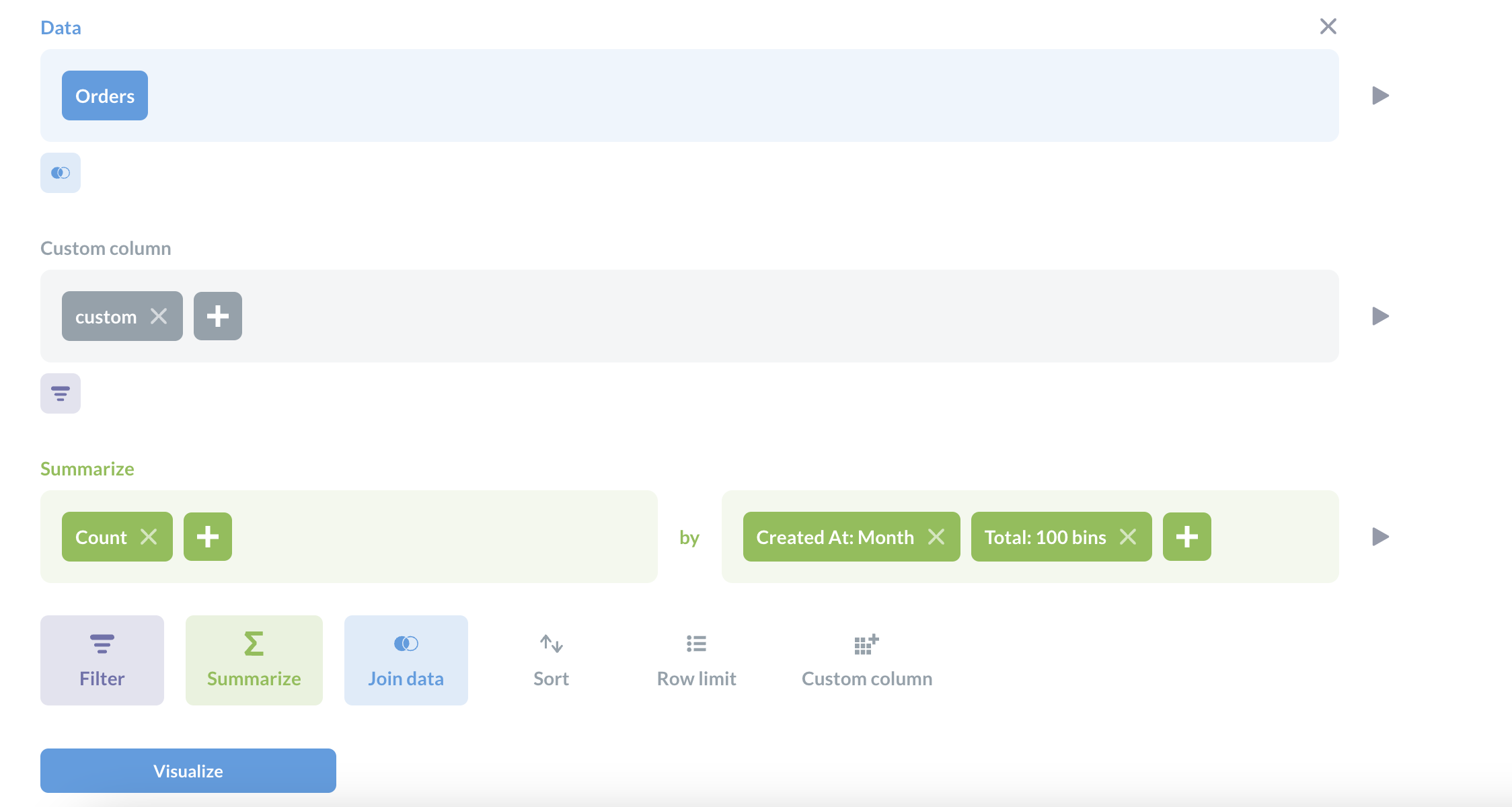Viewport: 1512px width, 807px height.
Task: Click the Visualize button
Action: point(188,770)
